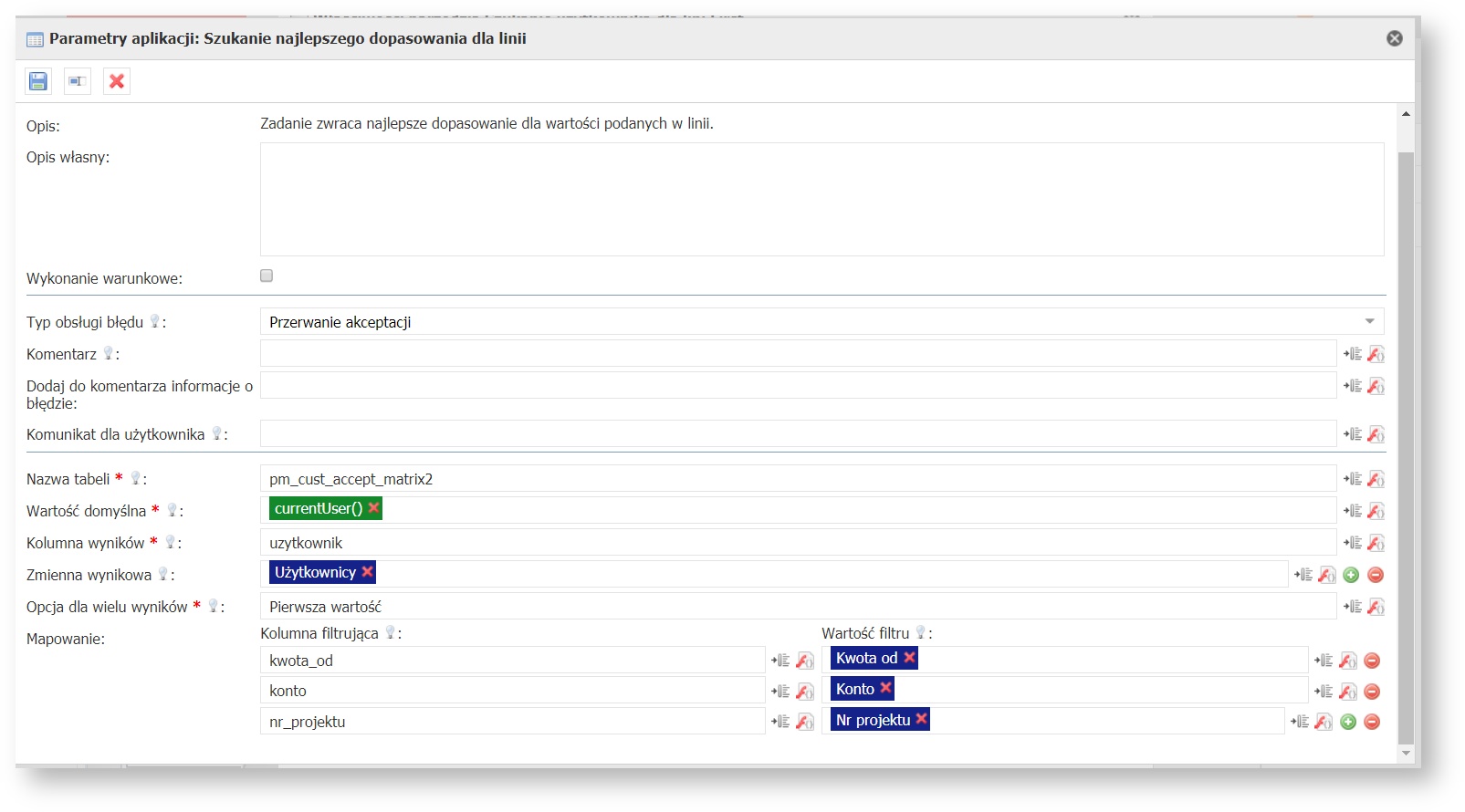Click the rename field icon in toolbar
Screen dimensions: 1465x812
[x=78, y=81]
